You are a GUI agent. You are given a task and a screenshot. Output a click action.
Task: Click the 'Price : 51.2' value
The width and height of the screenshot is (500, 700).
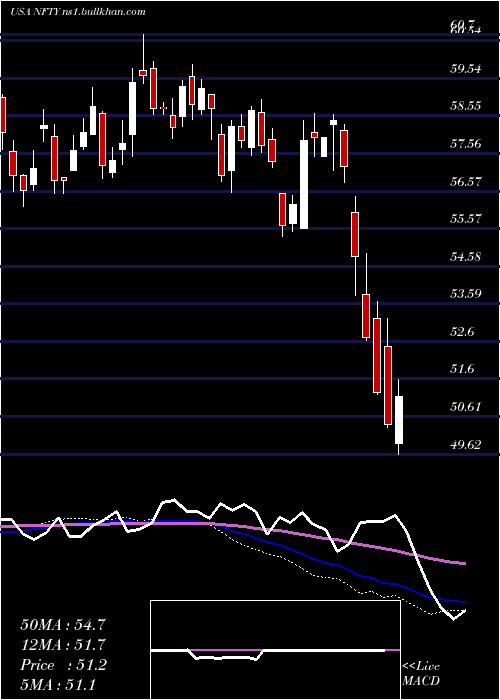click(63, 665)
